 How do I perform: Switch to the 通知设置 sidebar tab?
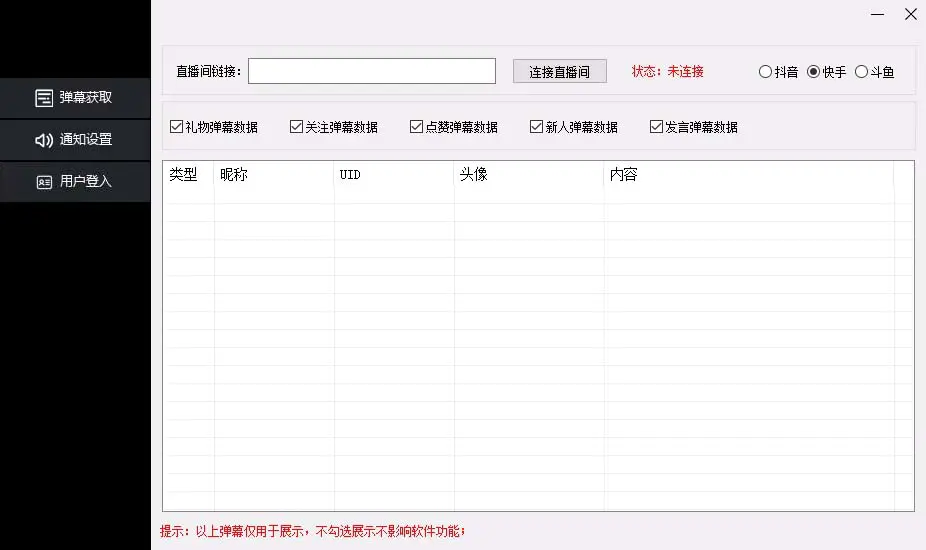[x=85, y=140]
